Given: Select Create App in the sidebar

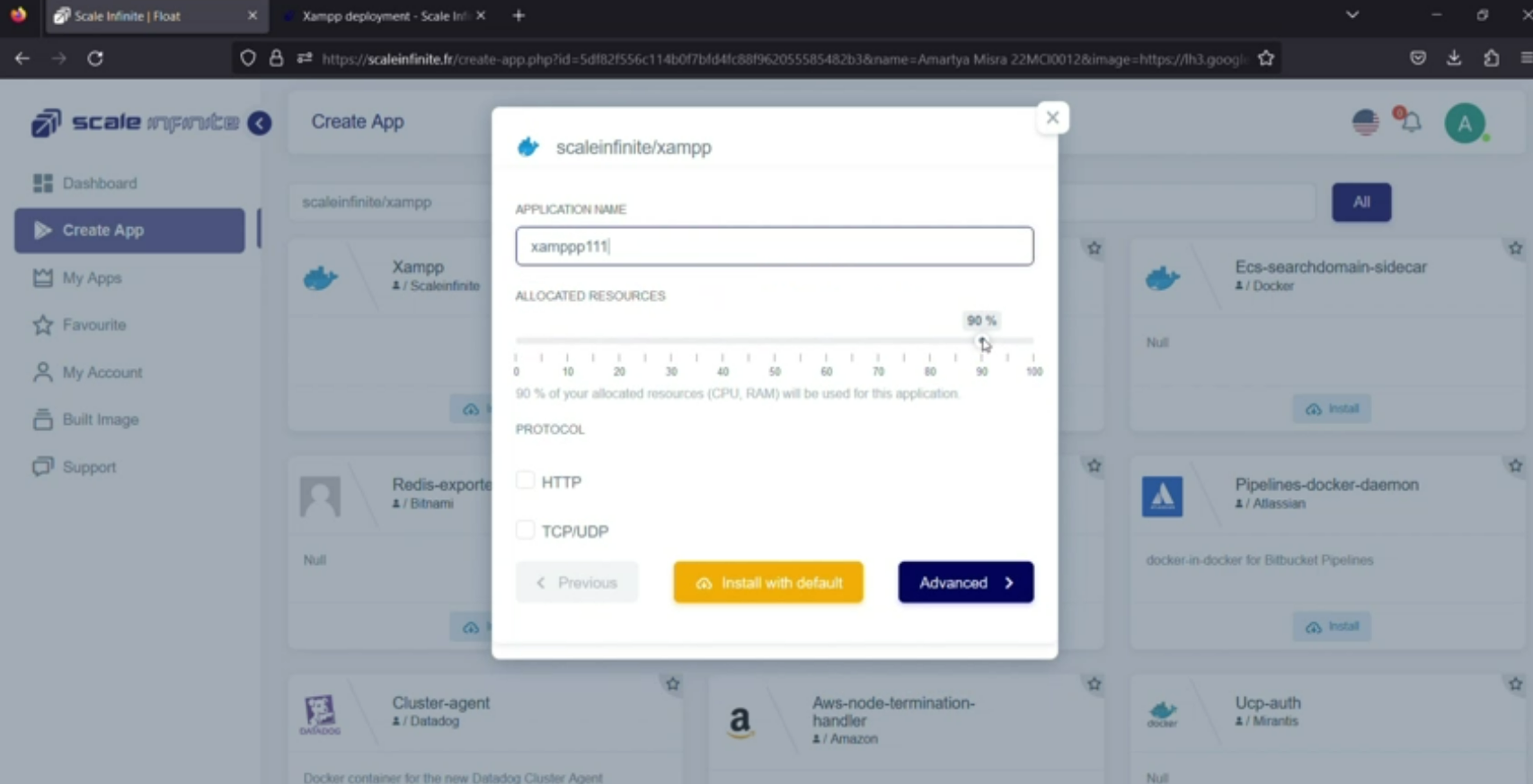Looking at the screenshot, I should click(x=129, y=231).
